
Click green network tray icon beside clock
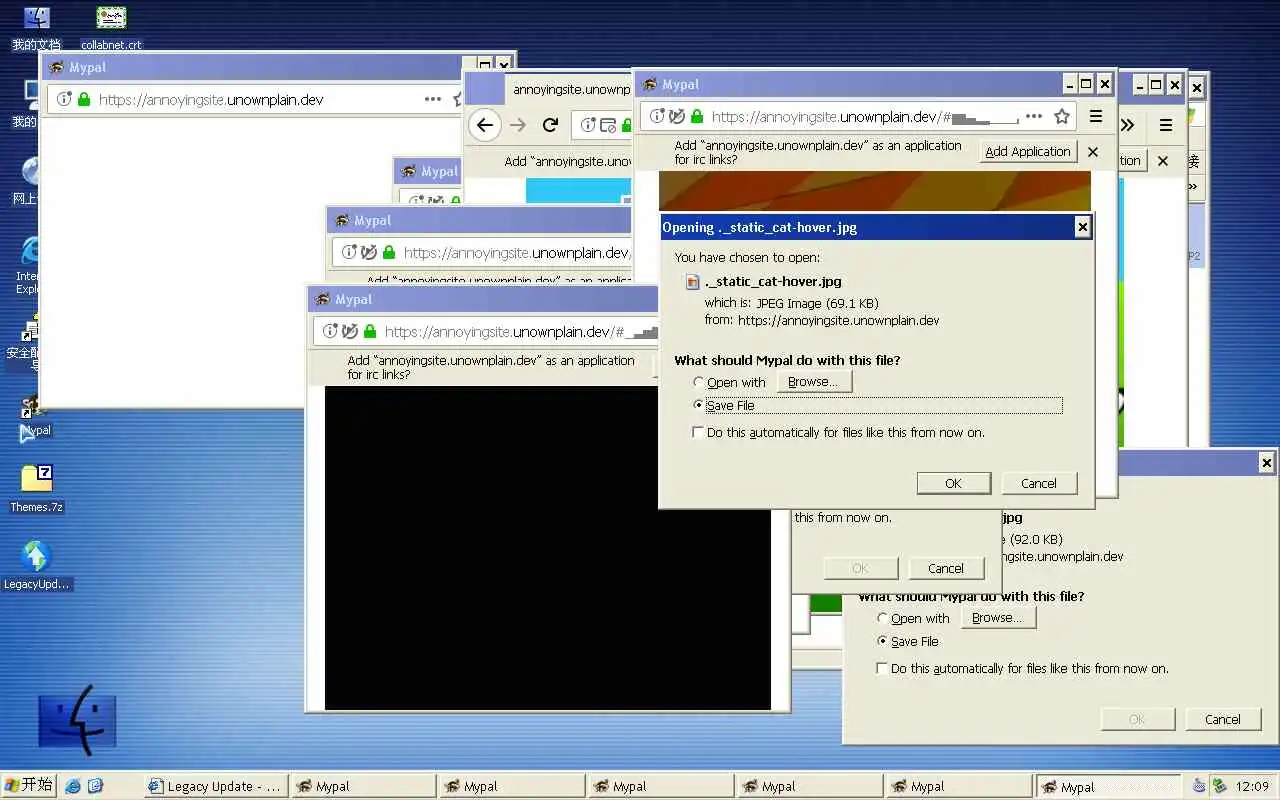tap(1220, 786)
